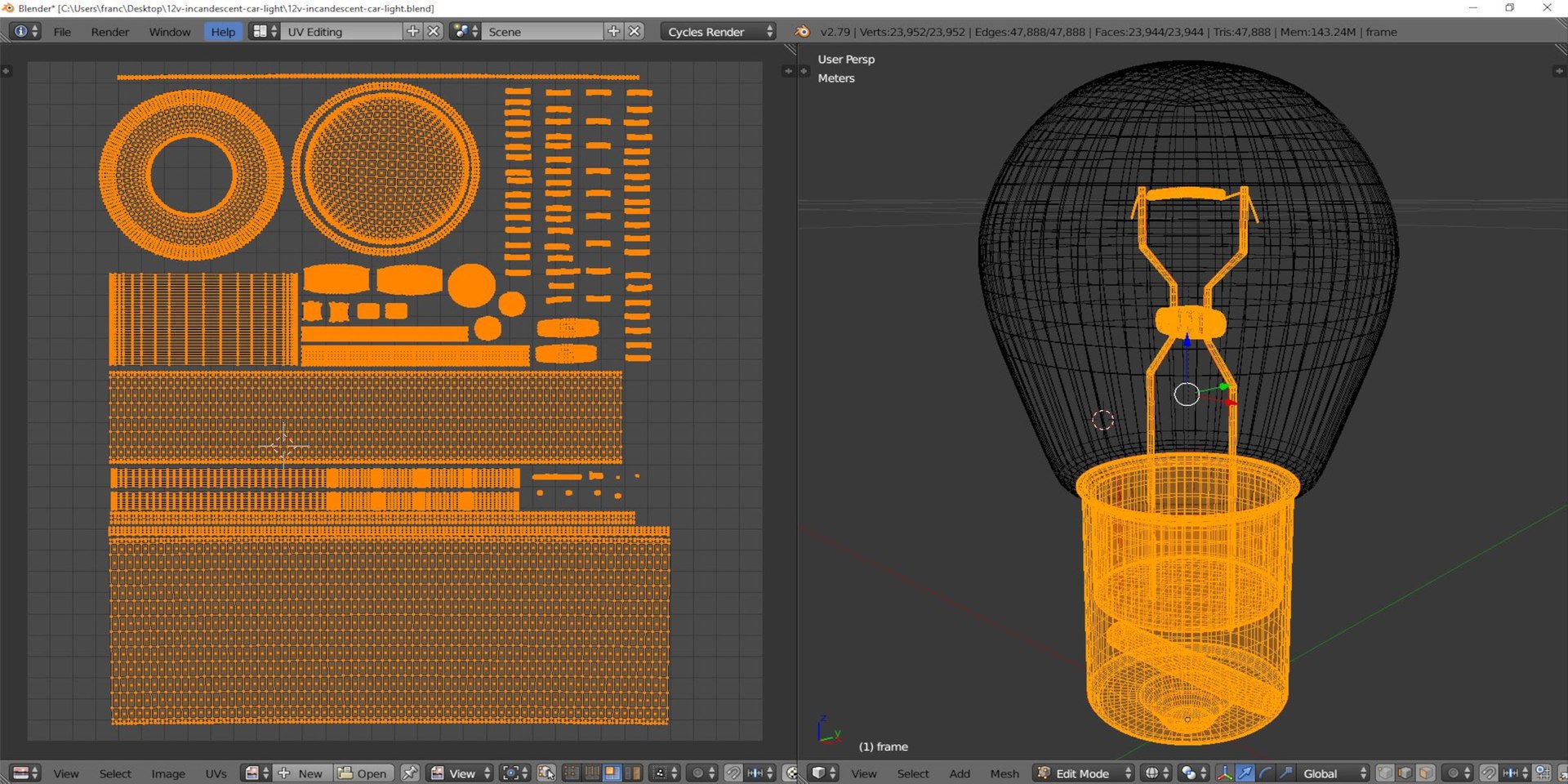The image size is (1568, 784).
Task: Toggle snapping magnet in the 3D viewport
Action: tap(1488, 773)
